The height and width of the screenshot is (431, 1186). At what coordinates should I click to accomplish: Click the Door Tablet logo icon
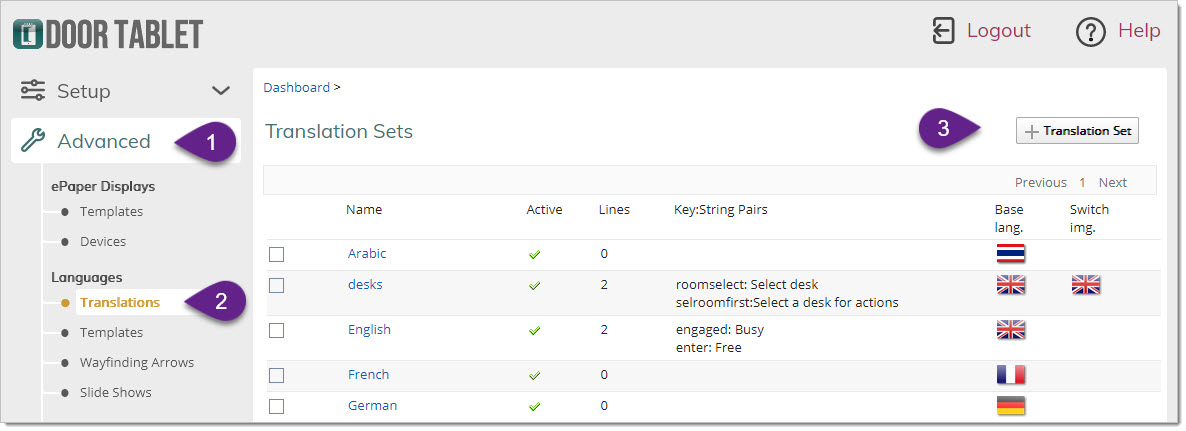point(28,34)
